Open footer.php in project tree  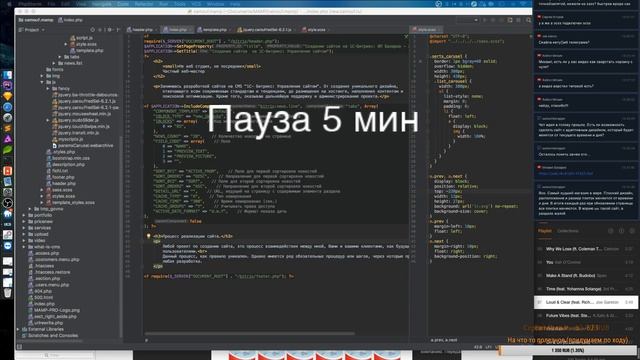63,177
